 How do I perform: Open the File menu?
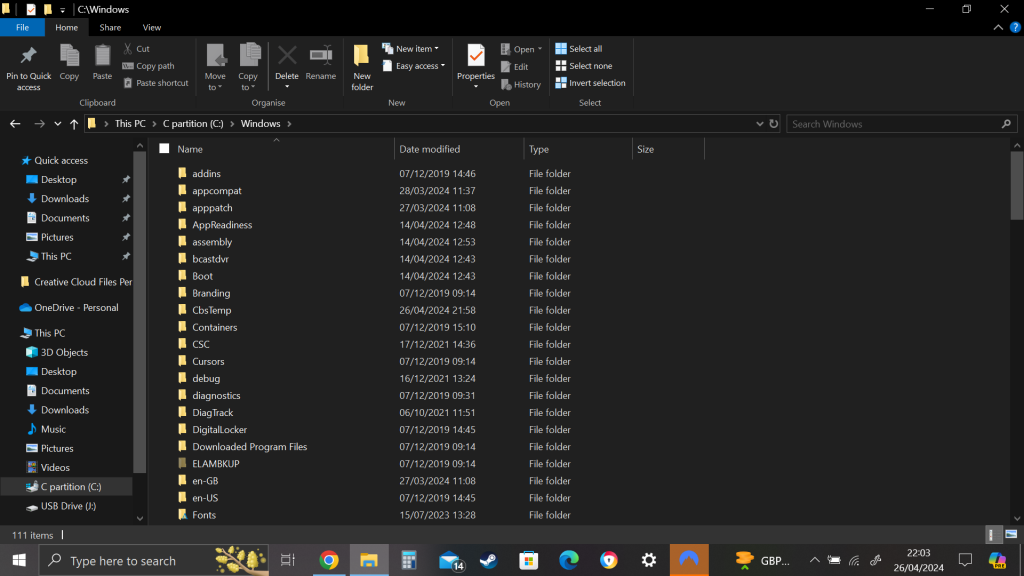[x=22, y=27]
